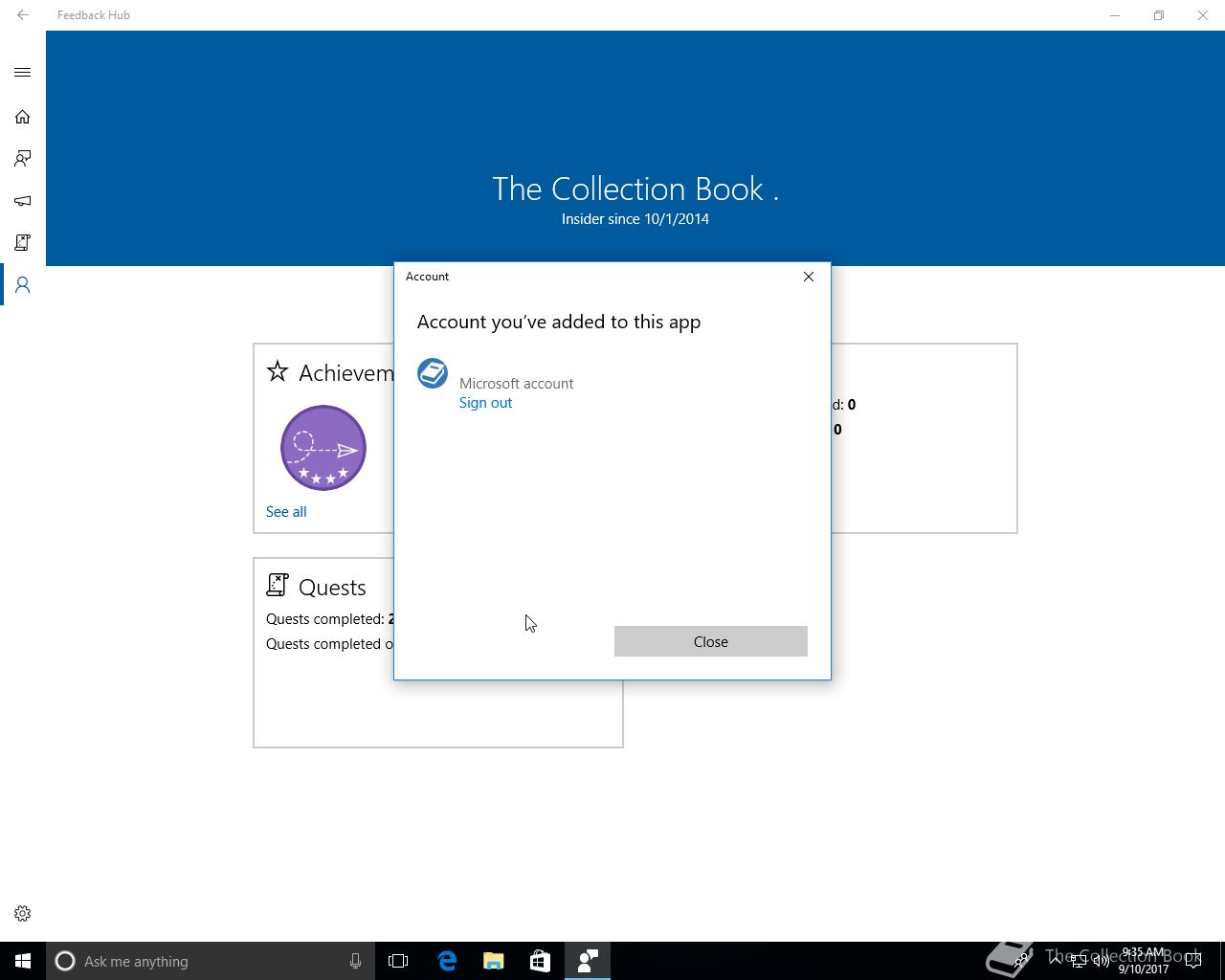This screenshot has width=1225, height=980.
Task: Click the Sign out link
Action: click(485, 403)
